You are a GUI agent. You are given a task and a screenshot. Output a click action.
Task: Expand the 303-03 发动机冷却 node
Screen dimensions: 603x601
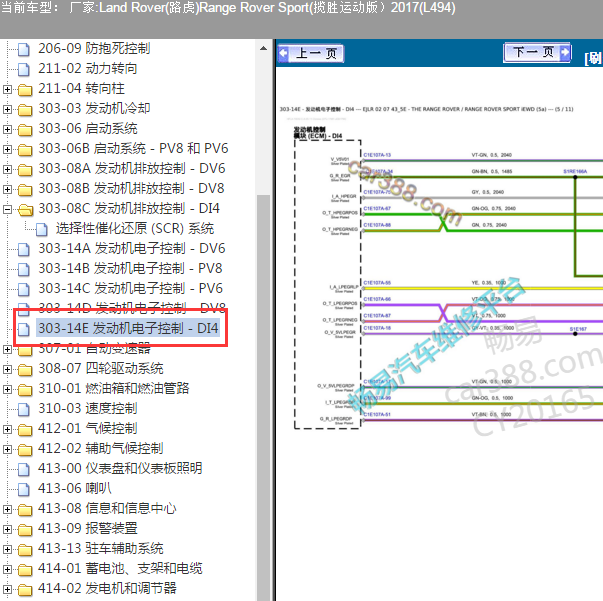coord(7,109)
